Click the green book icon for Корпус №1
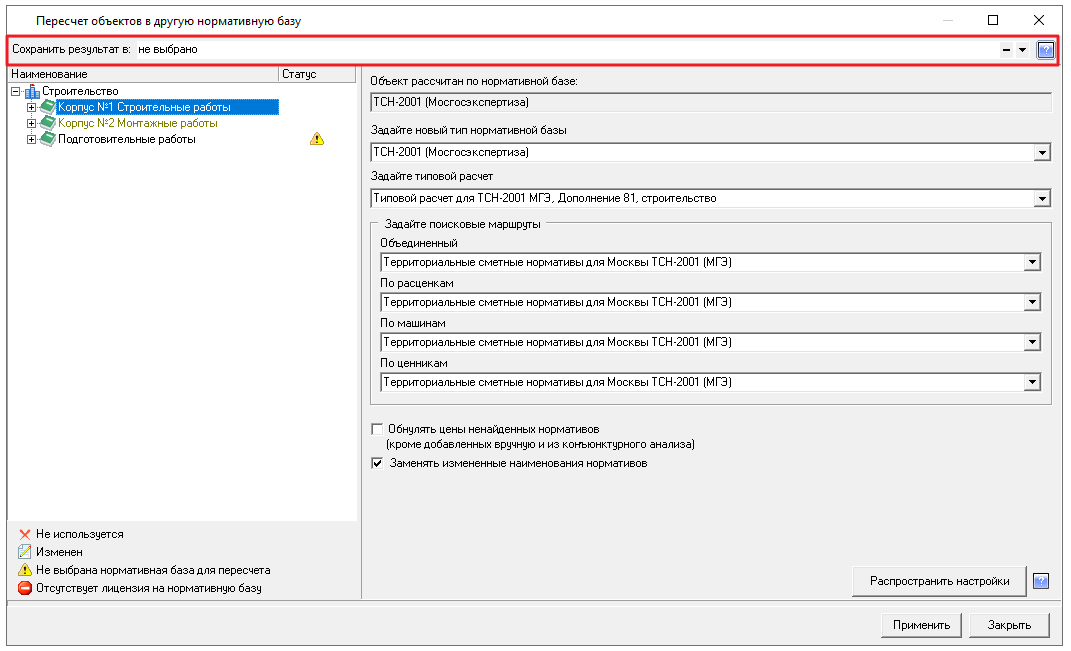This screenshot has width=1071, height=651. tap(48, 108)
